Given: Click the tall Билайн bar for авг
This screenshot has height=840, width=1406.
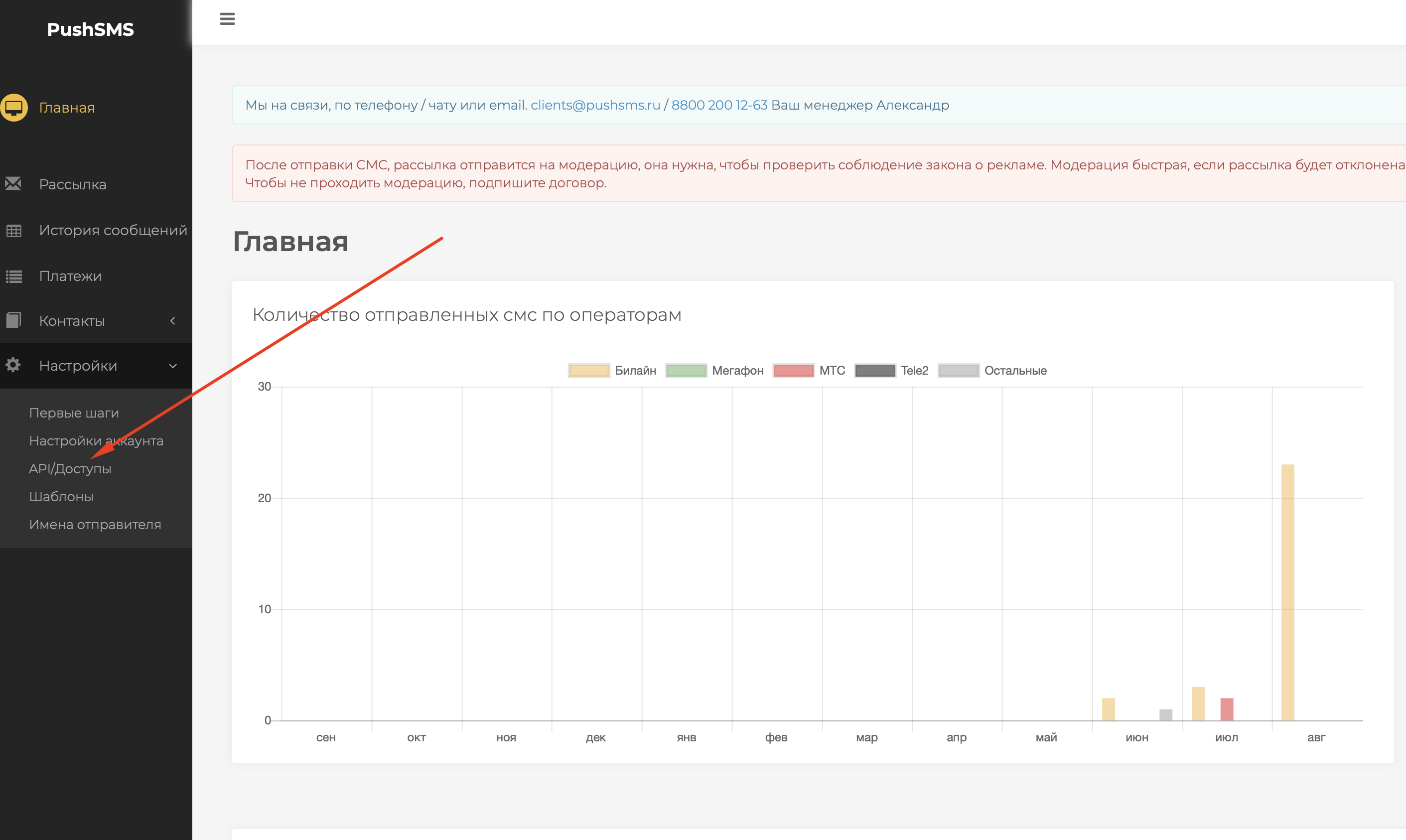Looking at the screenshot, I should tap(1288, 593).
